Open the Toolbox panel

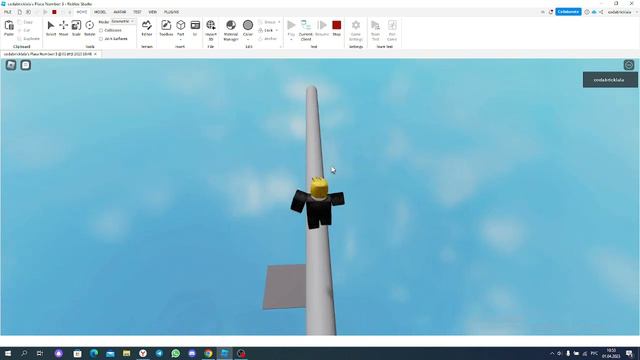166,28
